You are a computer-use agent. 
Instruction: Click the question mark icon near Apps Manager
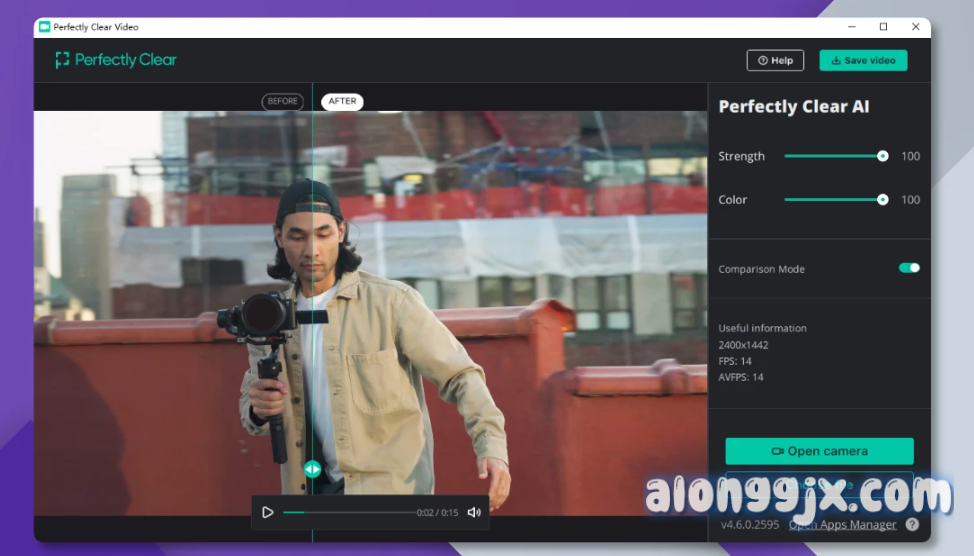912,525
